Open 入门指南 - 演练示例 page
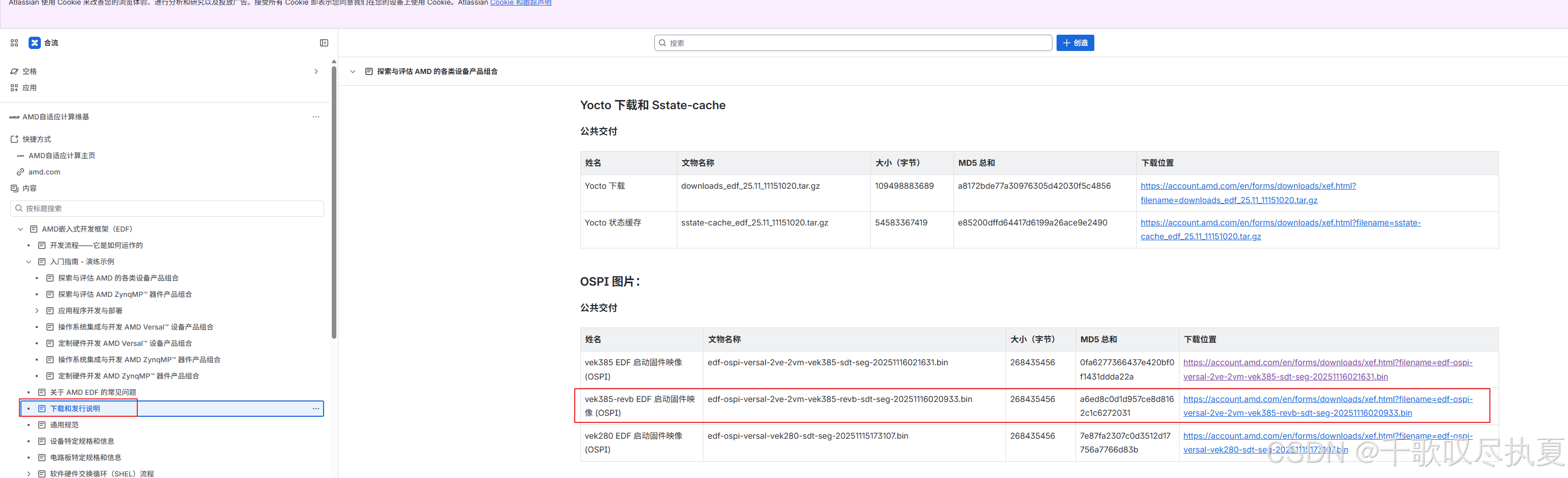Screen dimensions: 1568x478 point(82,262)
